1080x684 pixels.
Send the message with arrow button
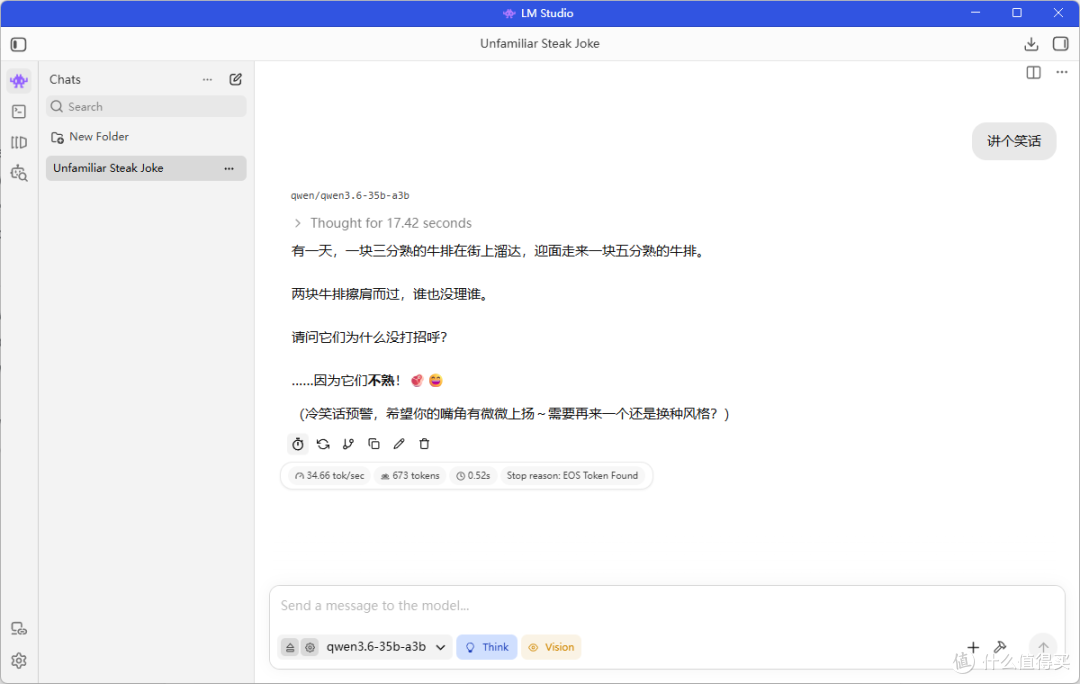pyautogui.click(x=1043, y=647)
